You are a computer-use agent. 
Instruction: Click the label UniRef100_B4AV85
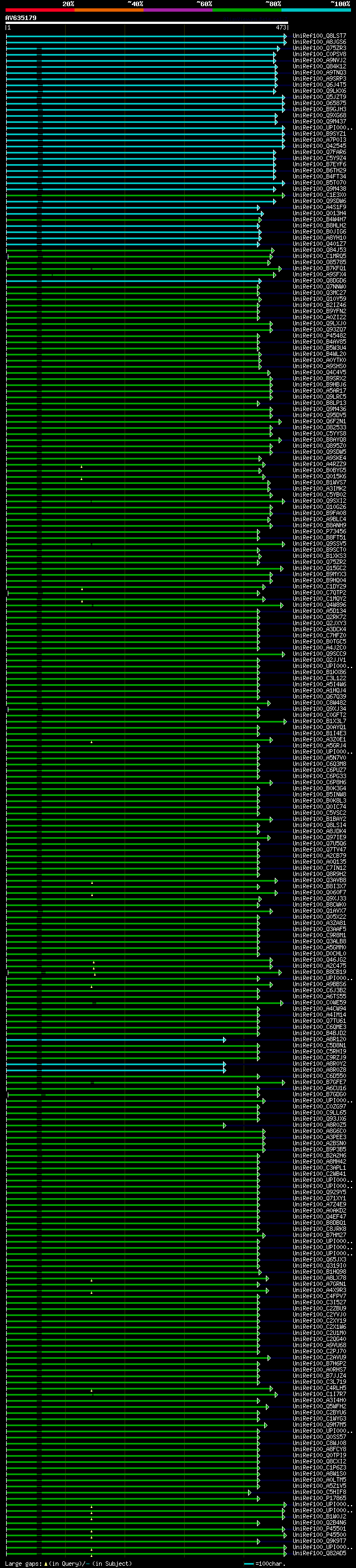319,342
